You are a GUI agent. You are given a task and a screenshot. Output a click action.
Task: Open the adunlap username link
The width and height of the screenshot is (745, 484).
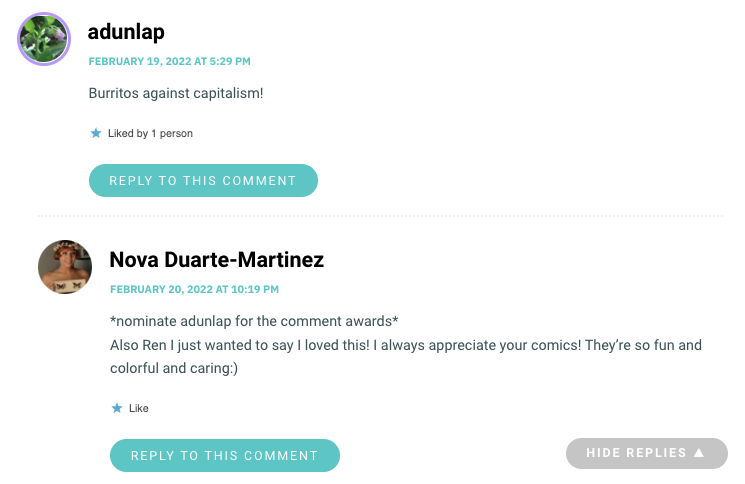click(126, 32)
